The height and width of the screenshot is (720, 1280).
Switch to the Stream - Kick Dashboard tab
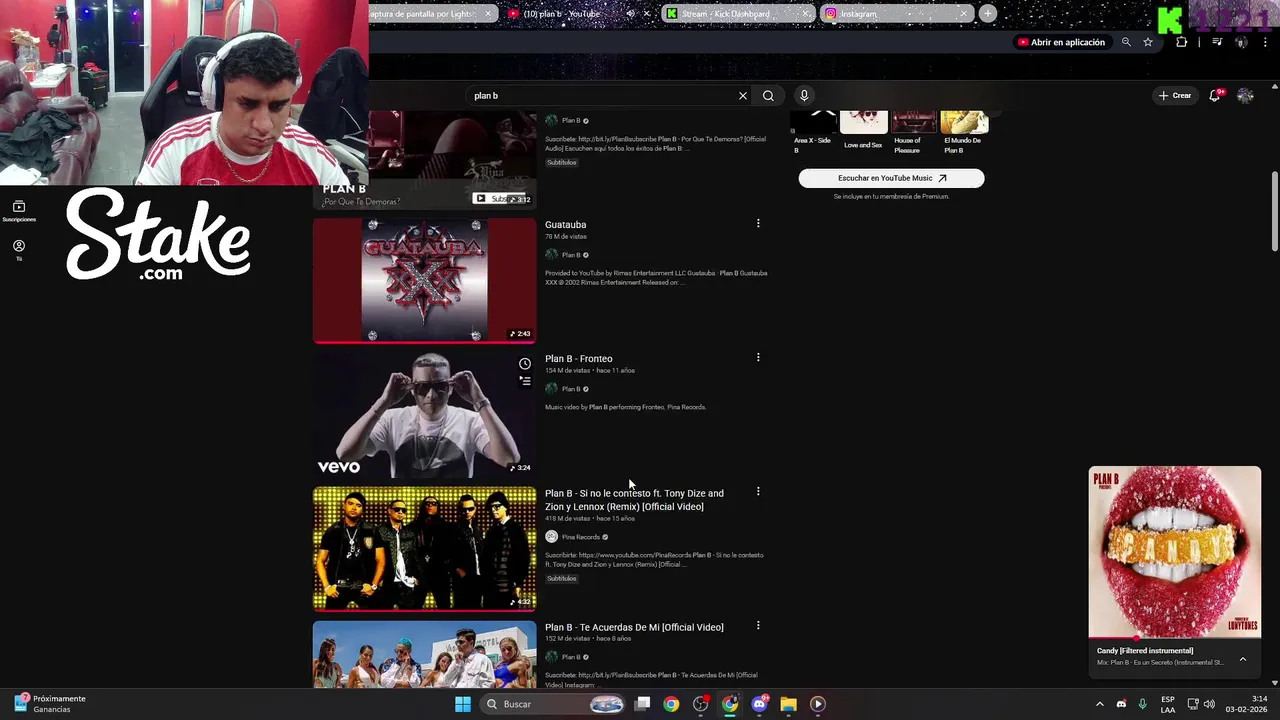pyautogui.click(x=737, y=14)
